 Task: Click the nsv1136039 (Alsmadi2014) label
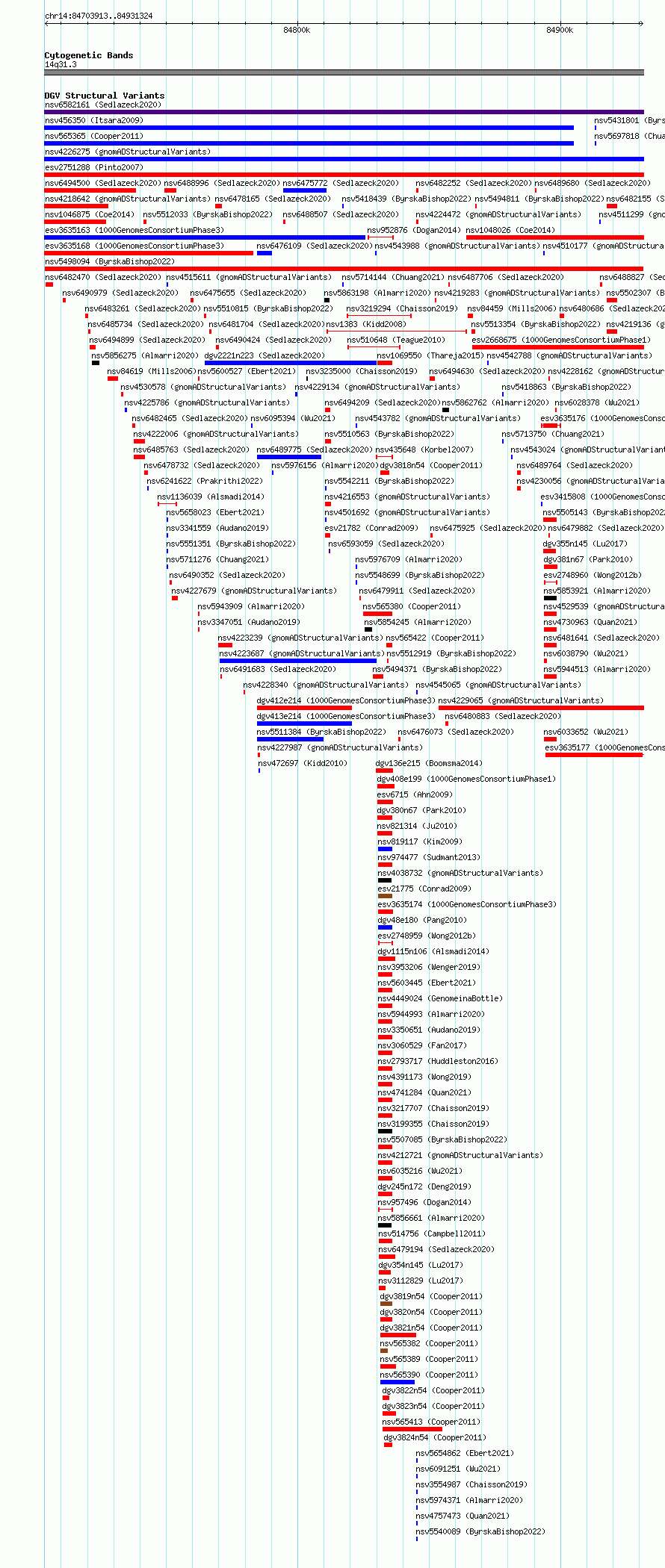[x=211, y=497]
